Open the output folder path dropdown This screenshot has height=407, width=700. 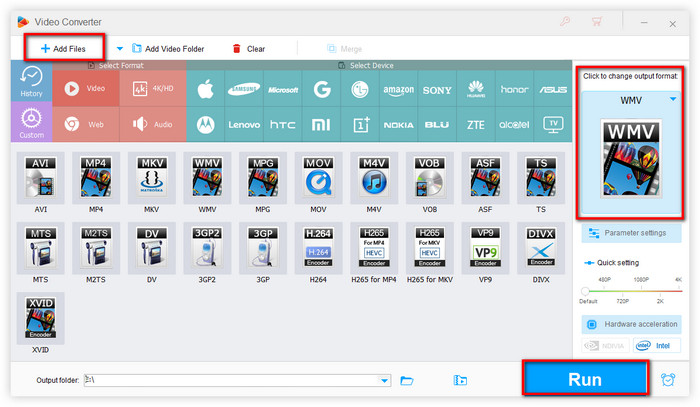384,381
